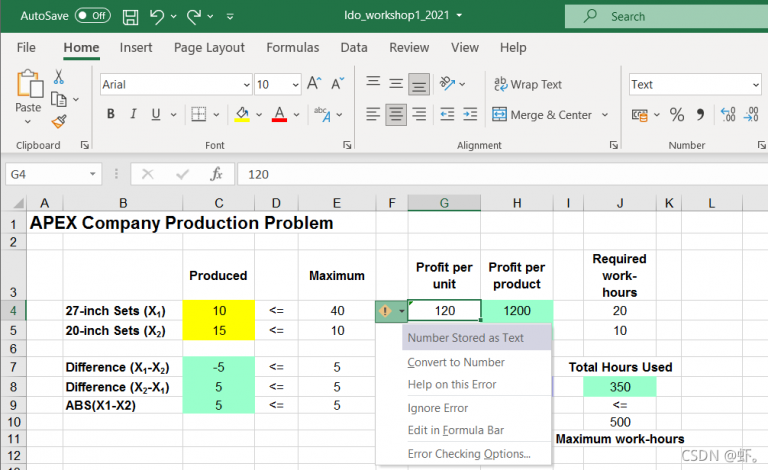Click the Merge & Center button
The image size is (768, 470).
click(x=540, y=114)
